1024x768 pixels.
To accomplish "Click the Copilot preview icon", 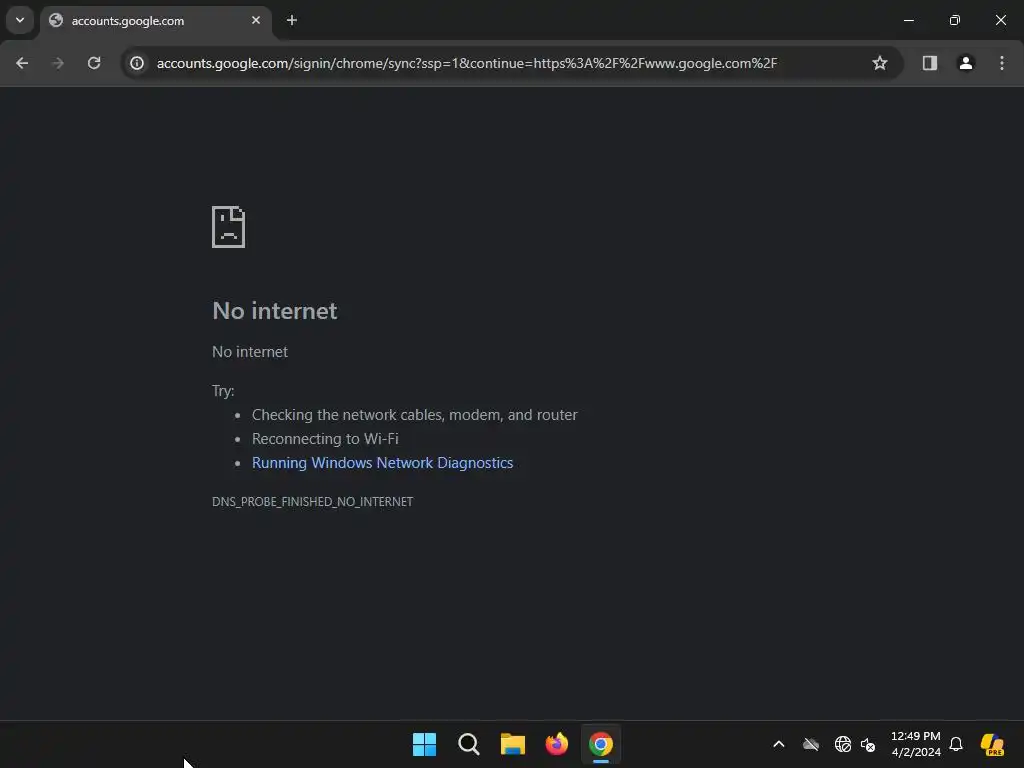I will [992, 744].
